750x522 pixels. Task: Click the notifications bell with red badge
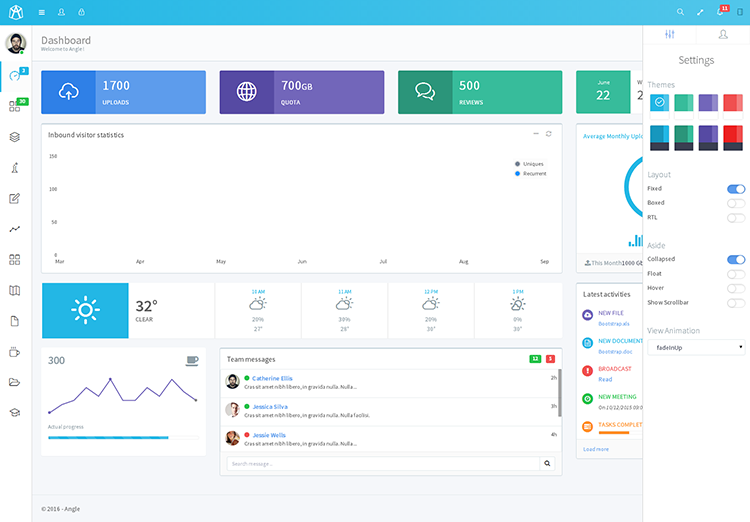(x=721, y=11)
